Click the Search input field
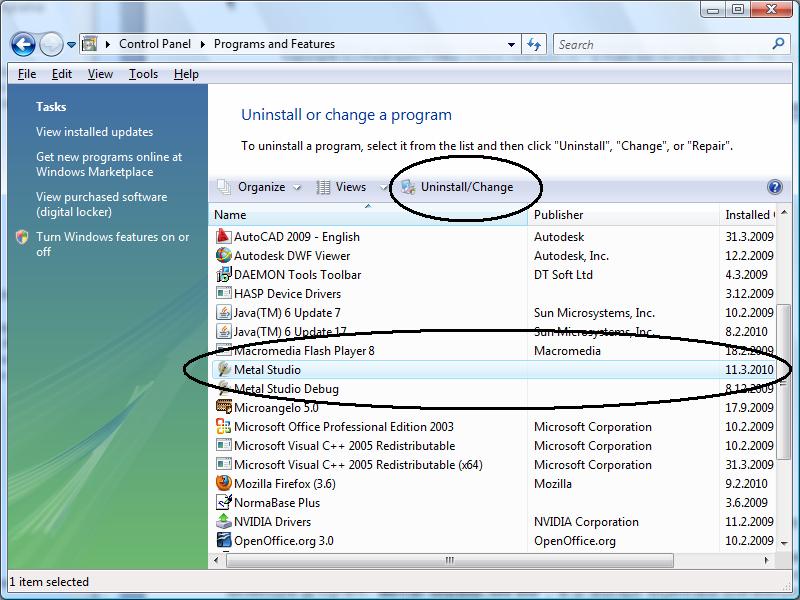This screenshot has height=600, width=800. click(x=663, y=45)
